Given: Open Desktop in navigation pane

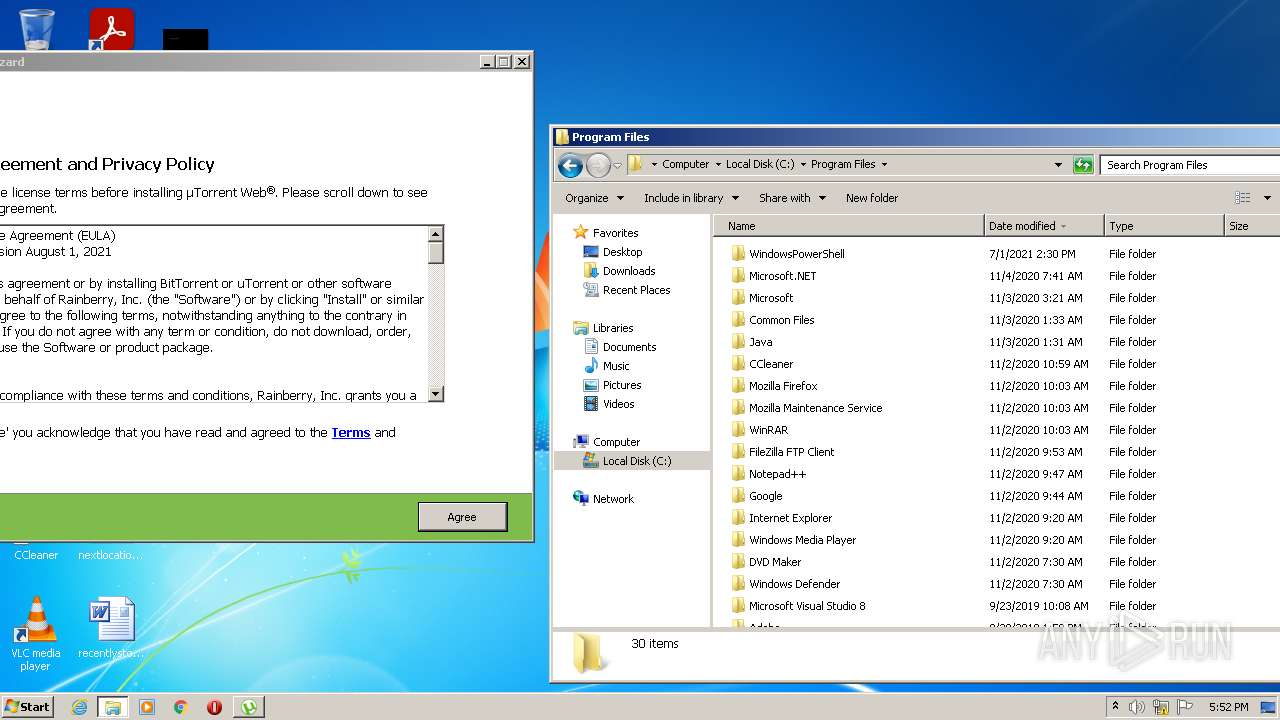Looking at the screenshot, I should pyautogui.click(x=622, y=252).
